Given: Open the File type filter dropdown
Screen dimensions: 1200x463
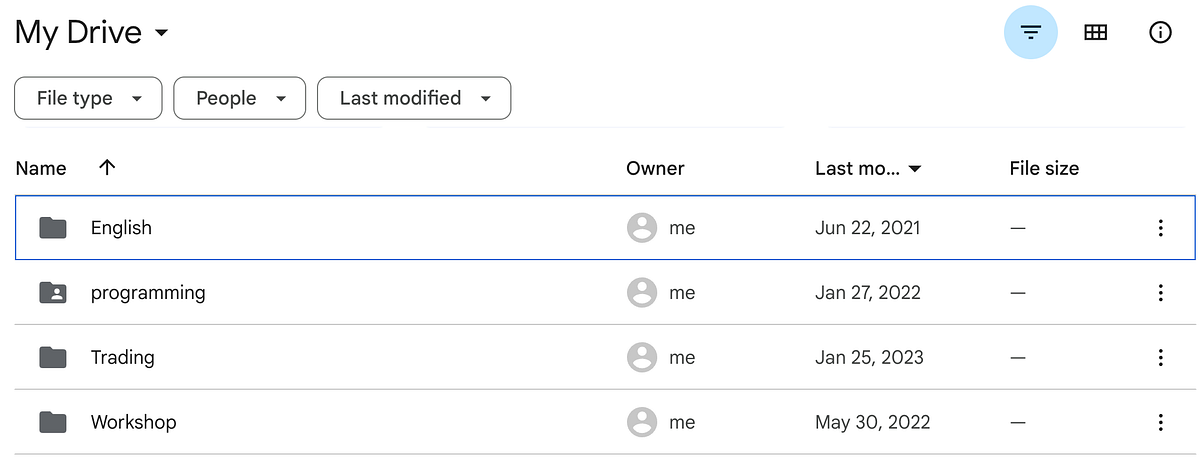Looking at the screenshot, I should coord(88,98).
